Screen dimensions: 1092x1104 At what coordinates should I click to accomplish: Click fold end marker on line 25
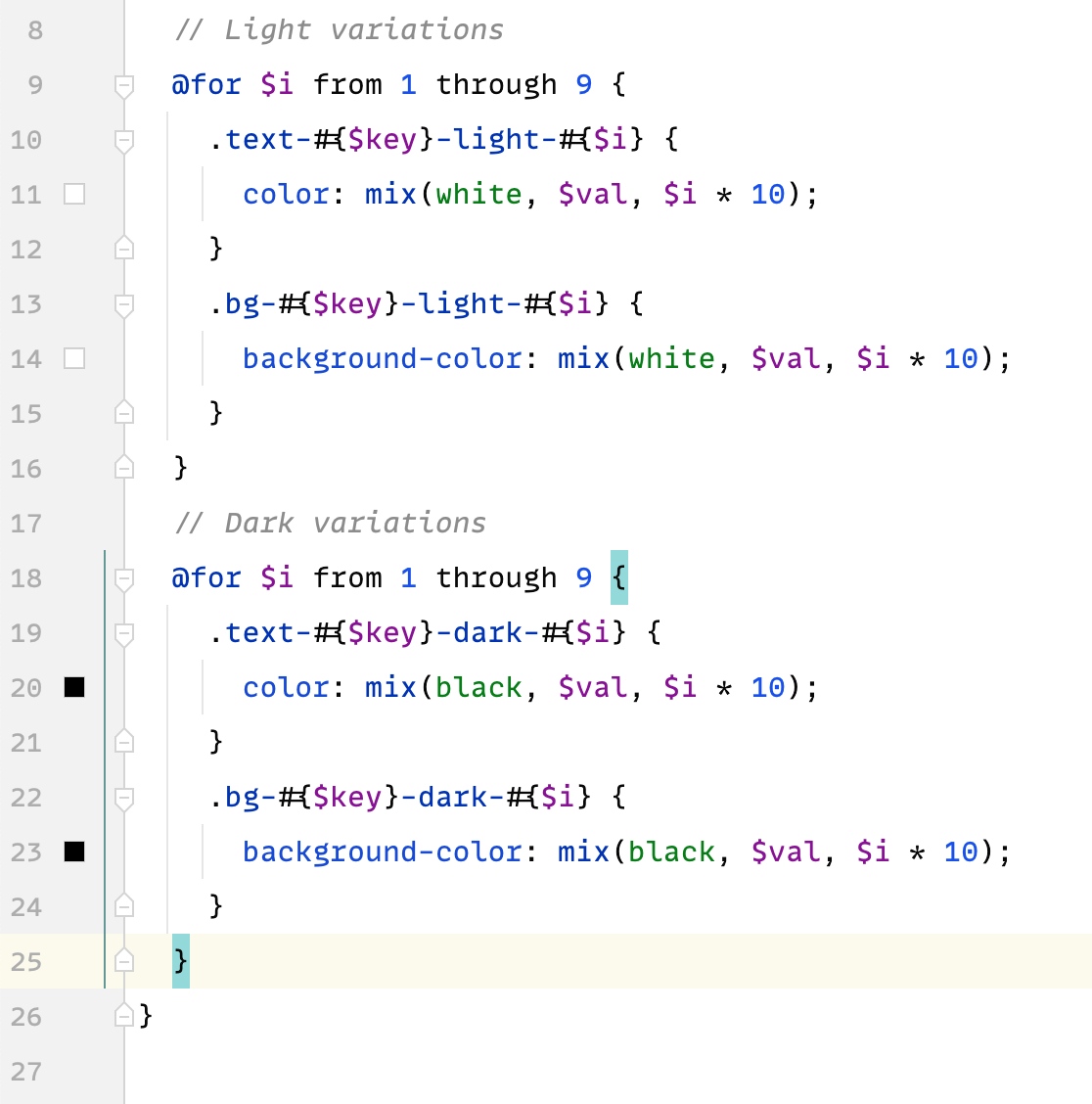coord(124,961)
